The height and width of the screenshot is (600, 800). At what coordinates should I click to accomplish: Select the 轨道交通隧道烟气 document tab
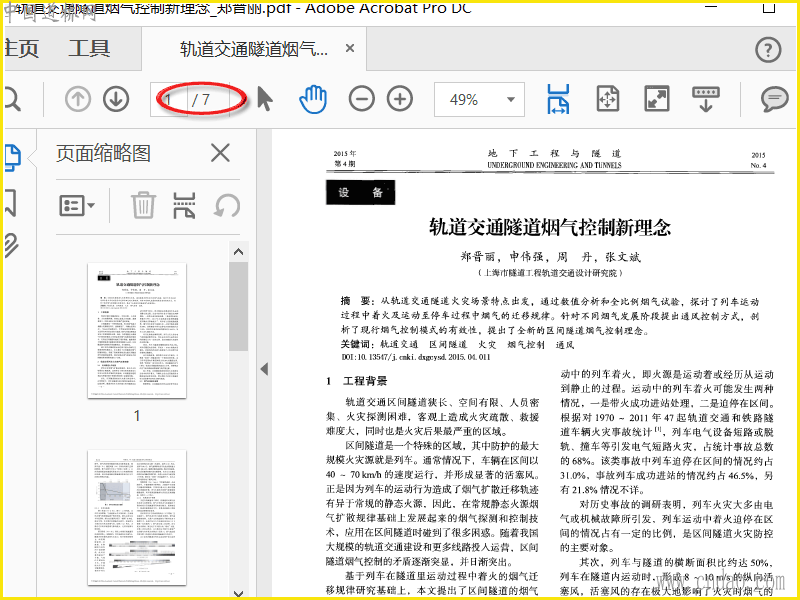[253, 49]
